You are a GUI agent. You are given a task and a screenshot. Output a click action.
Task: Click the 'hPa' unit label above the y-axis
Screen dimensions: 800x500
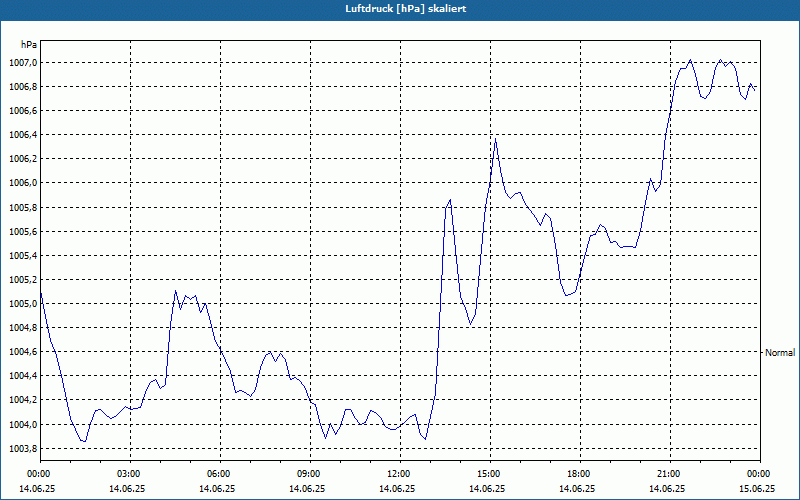[28, 45]
